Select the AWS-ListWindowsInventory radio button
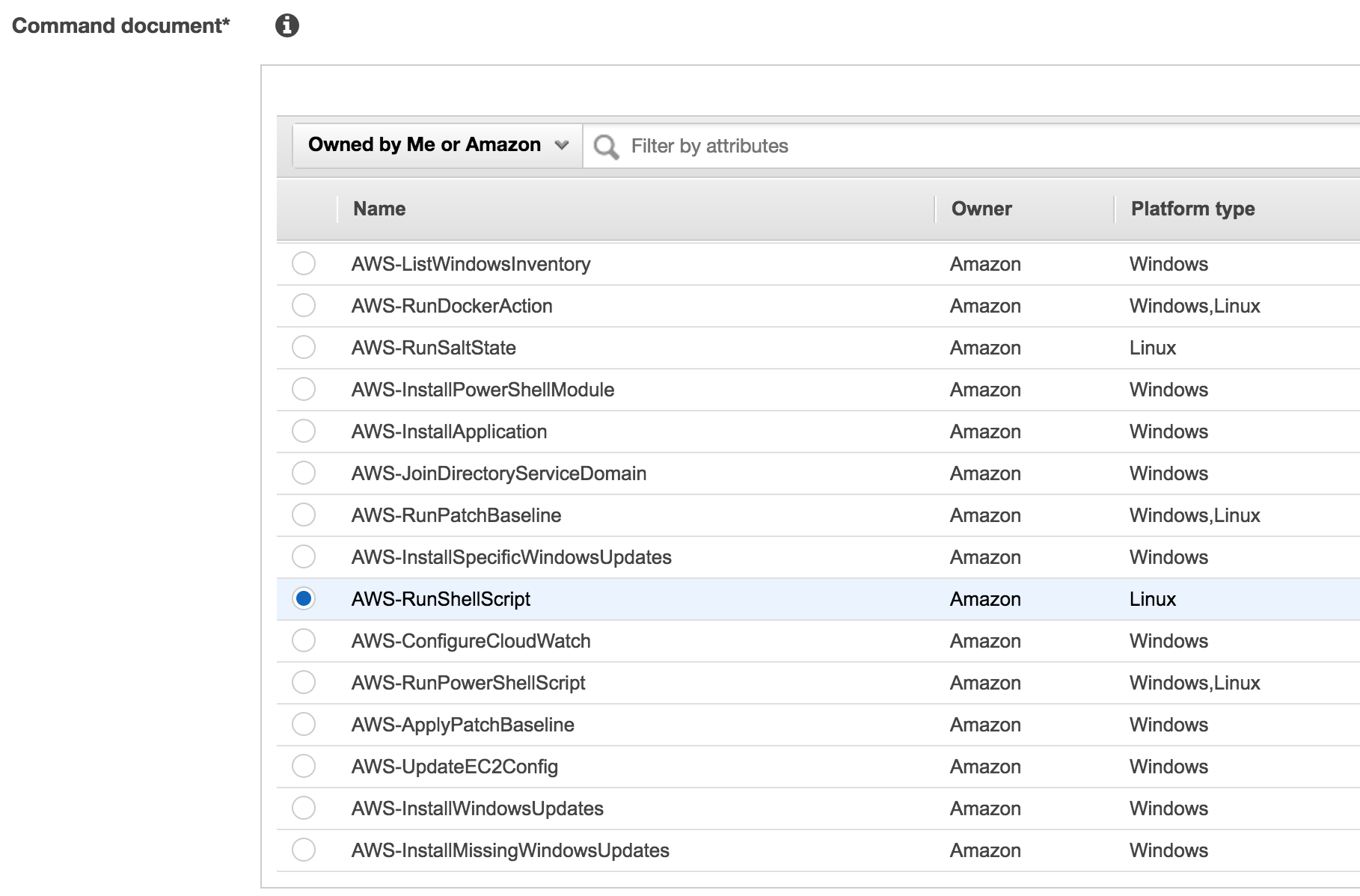 [304, 263]
